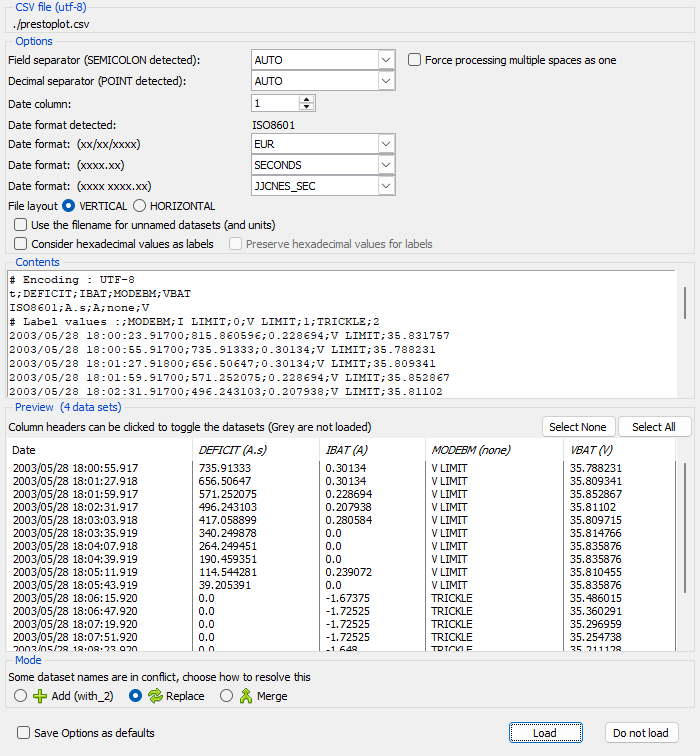The image size is (700, 756).
Task: Enable Force processing multiple spaces as one
Action: click(414, 60)
